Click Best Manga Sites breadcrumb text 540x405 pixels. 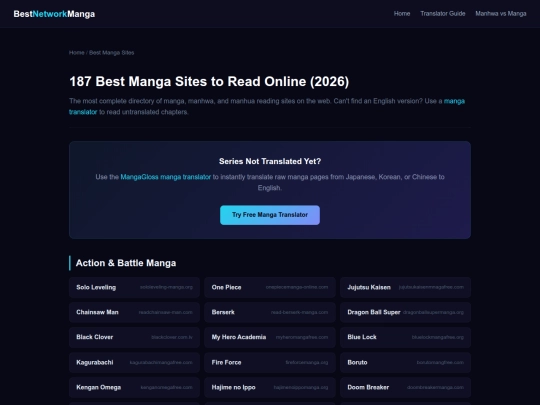pos(112,53)
